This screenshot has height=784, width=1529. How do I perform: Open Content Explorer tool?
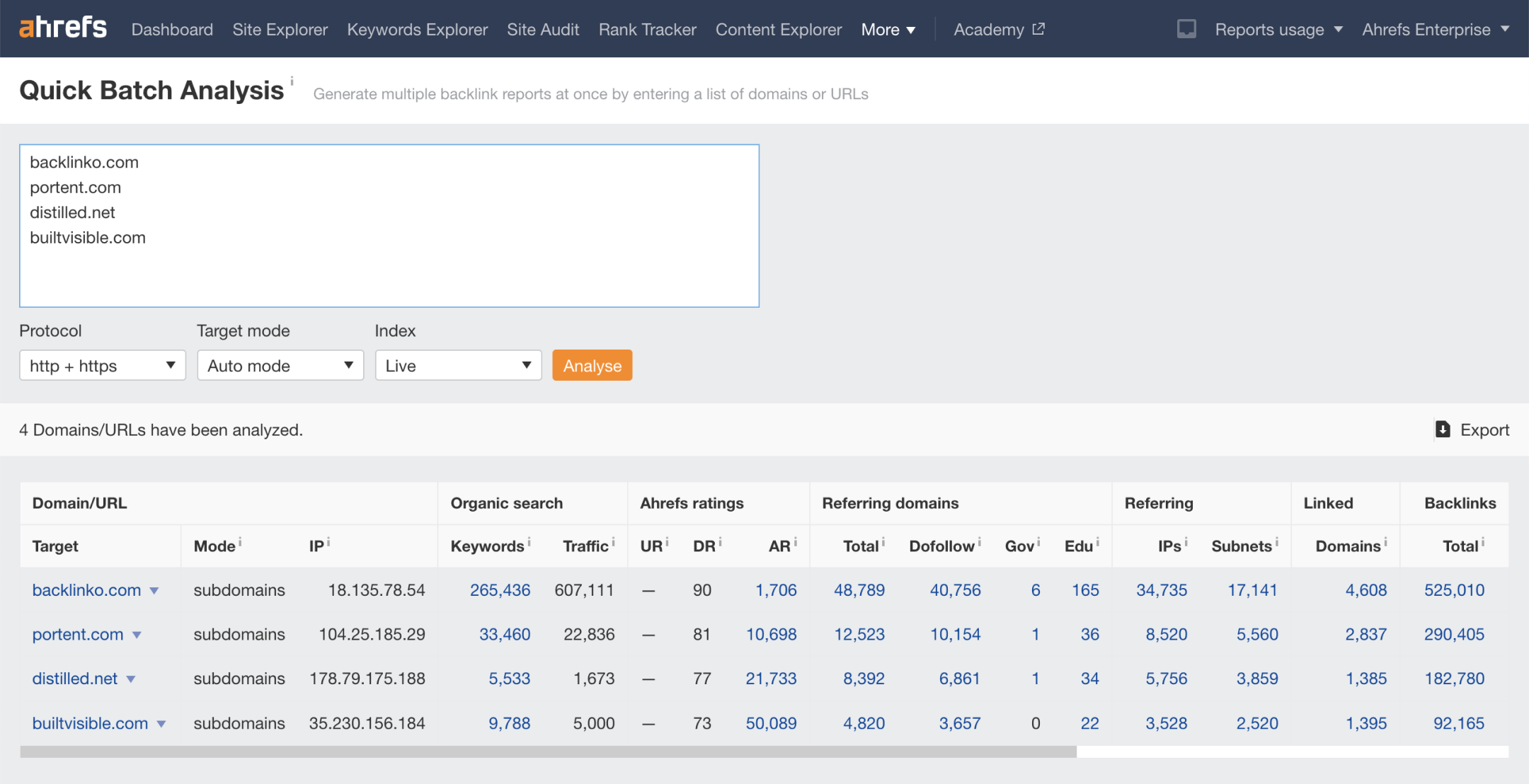pyautogui.click(x=778, y=28)
